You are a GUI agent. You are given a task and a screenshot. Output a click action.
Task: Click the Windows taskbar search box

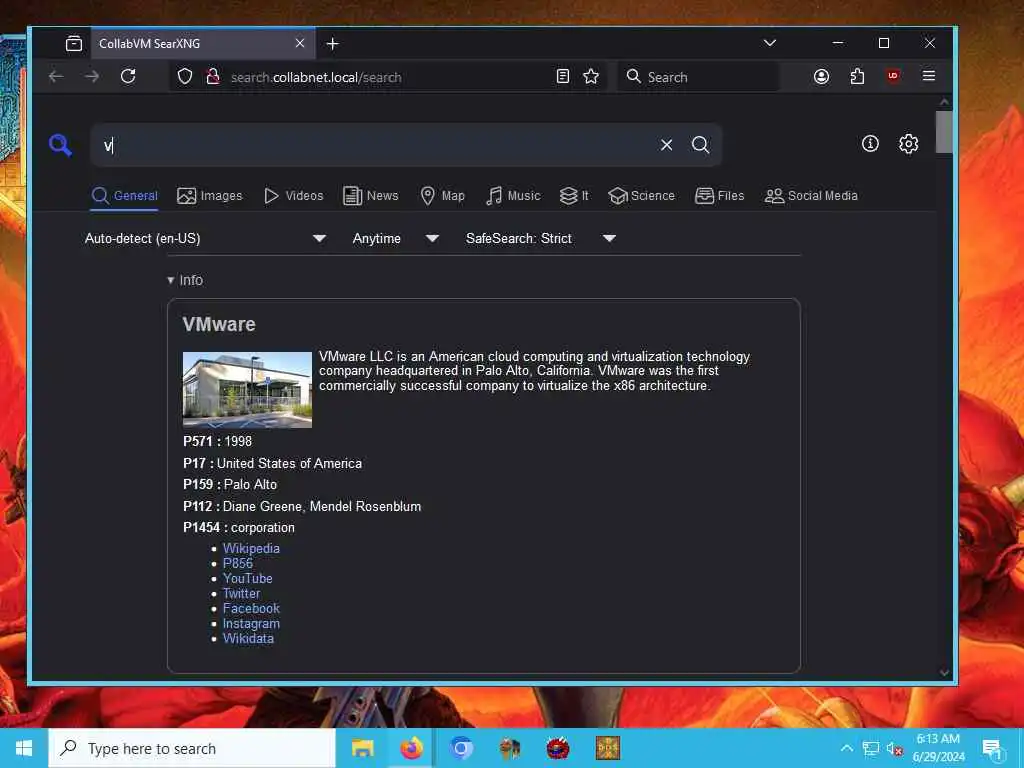[192, 748]
